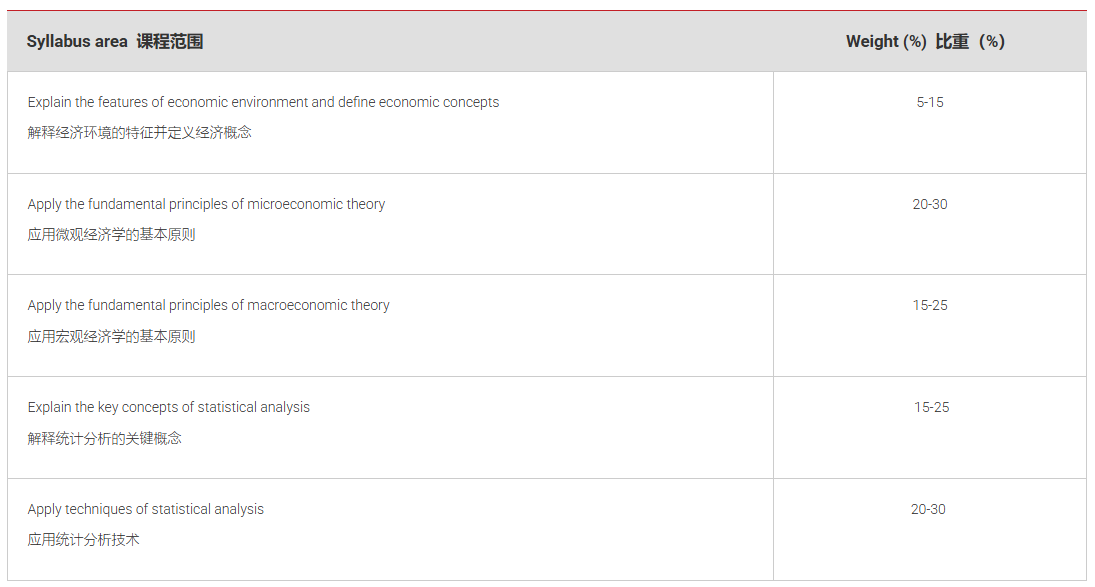Click the 比重（%）header label

pyautogui.click(x=970, y=41)
